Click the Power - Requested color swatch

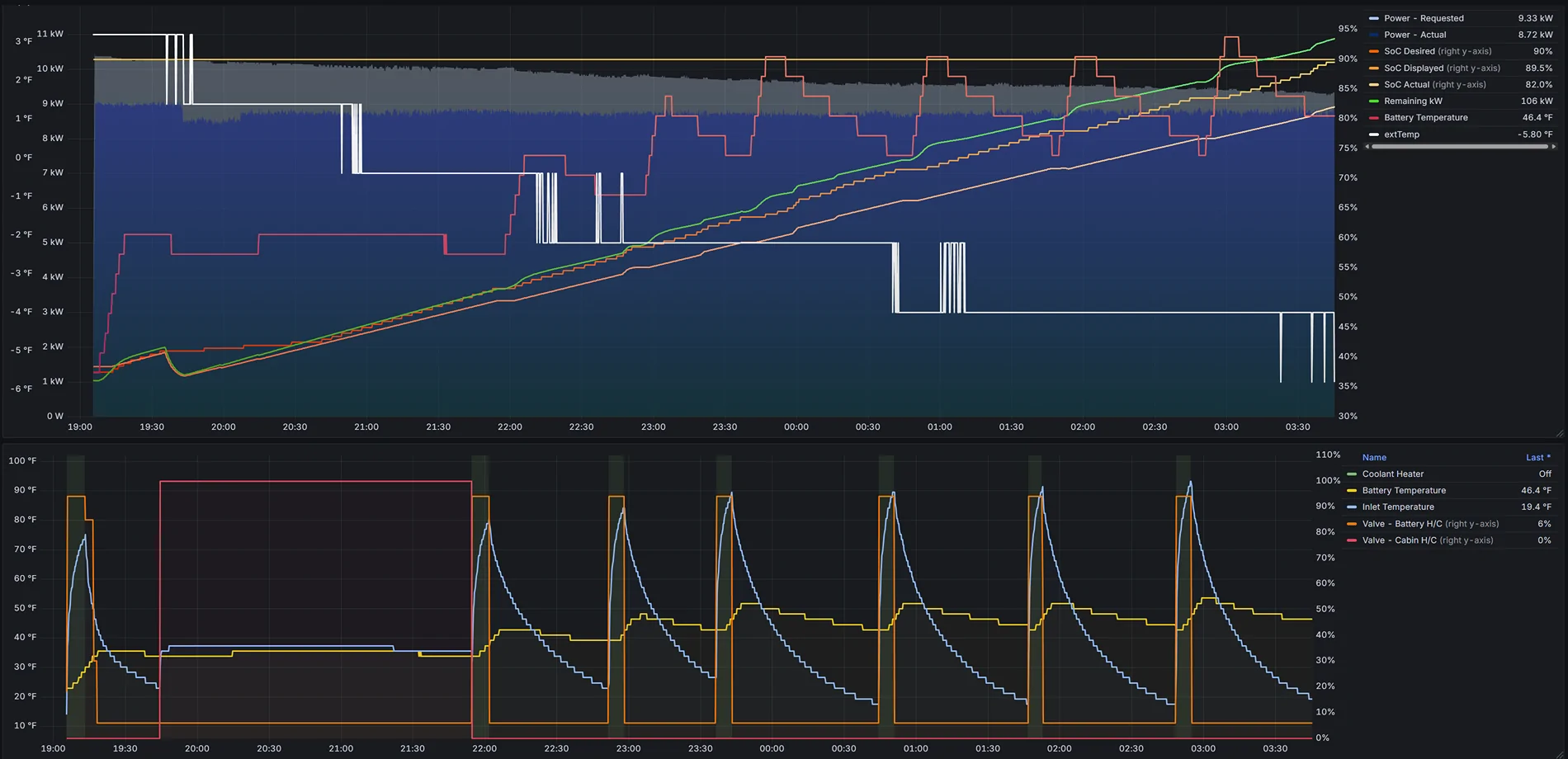1373,18
